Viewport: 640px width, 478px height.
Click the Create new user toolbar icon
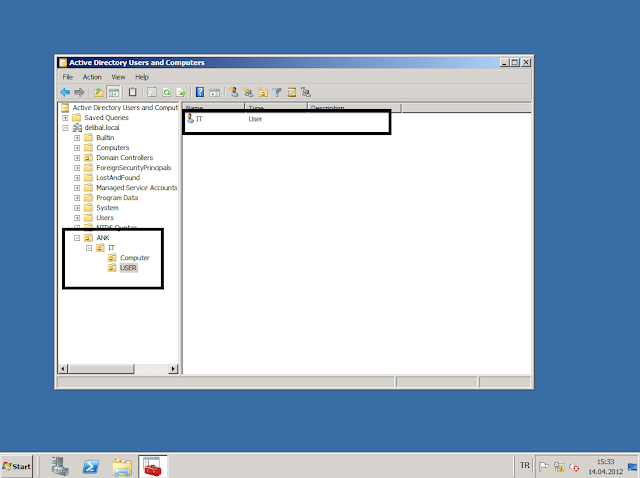pos(233,91)
